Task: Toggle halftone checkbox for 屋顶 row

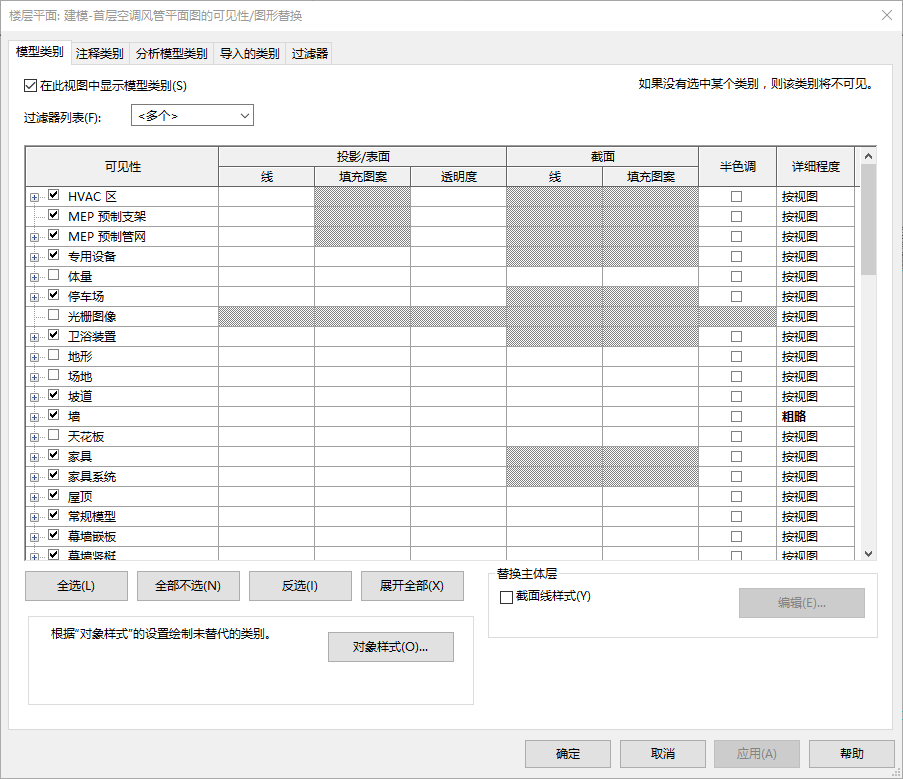Action: tap(737, 496)
